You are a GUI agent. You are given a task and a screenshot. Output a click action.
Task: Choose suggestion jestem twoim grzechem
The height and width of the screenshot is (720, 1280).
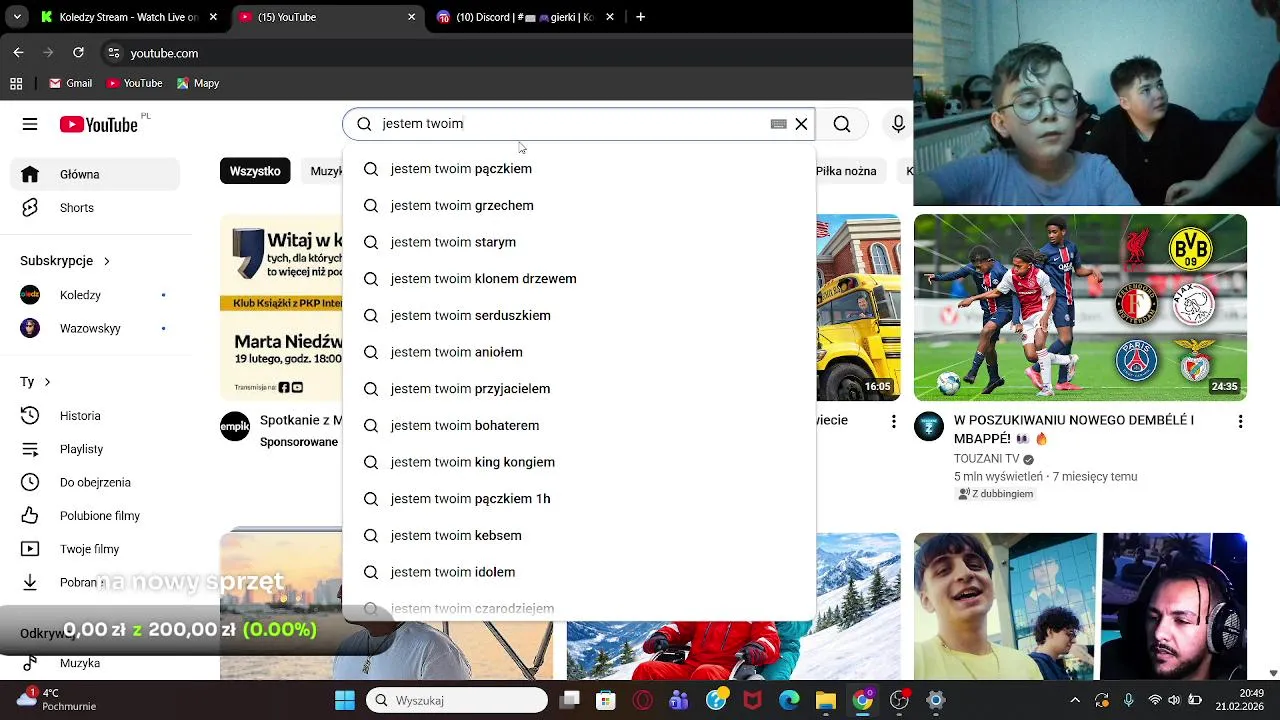pos(579,205)
